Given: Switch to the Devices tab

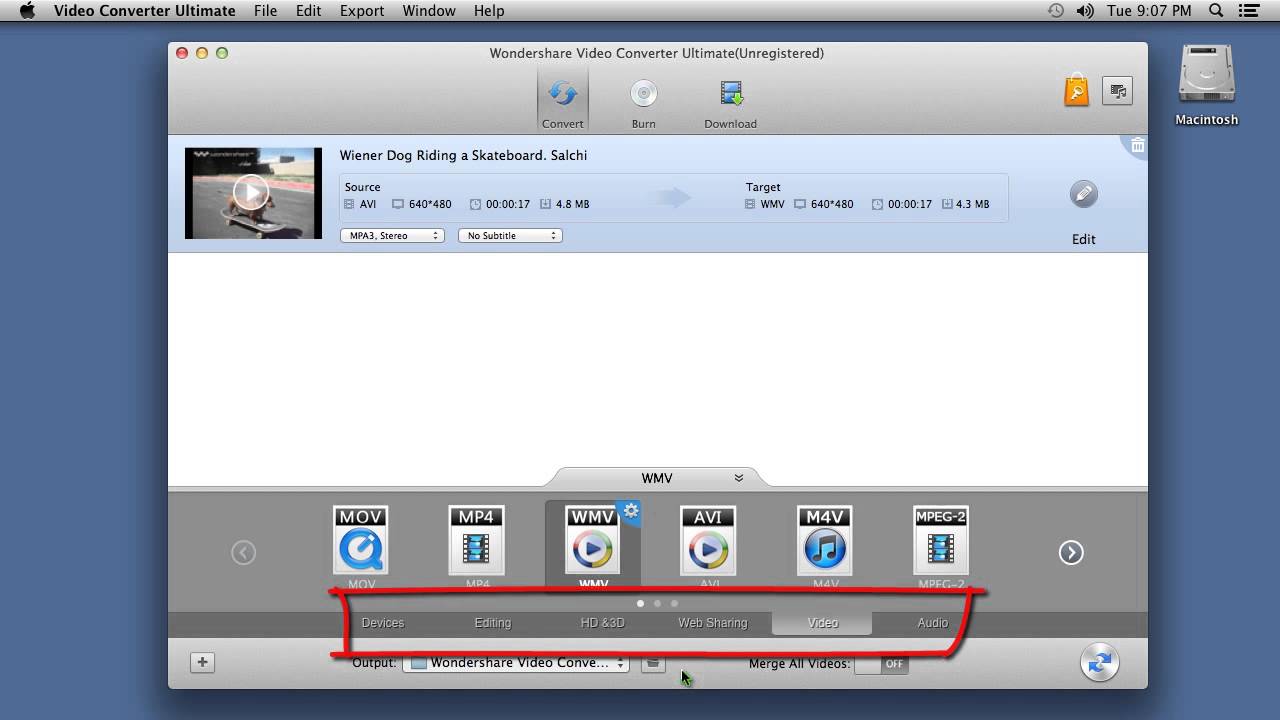Looking at the screenshot, I should 383,623.
